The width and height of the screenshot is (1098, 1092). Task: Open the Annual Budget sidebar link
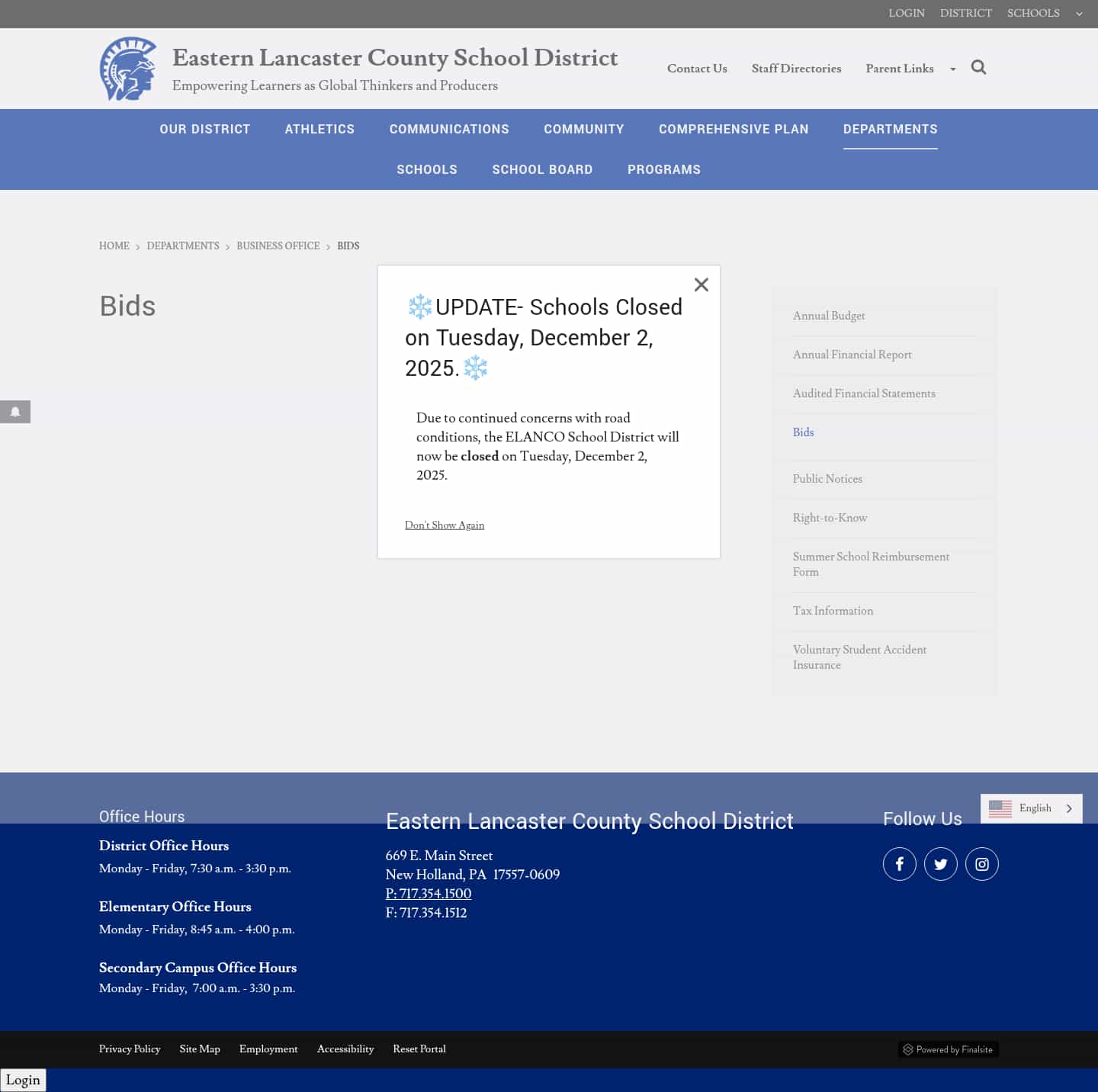(829, 316)
